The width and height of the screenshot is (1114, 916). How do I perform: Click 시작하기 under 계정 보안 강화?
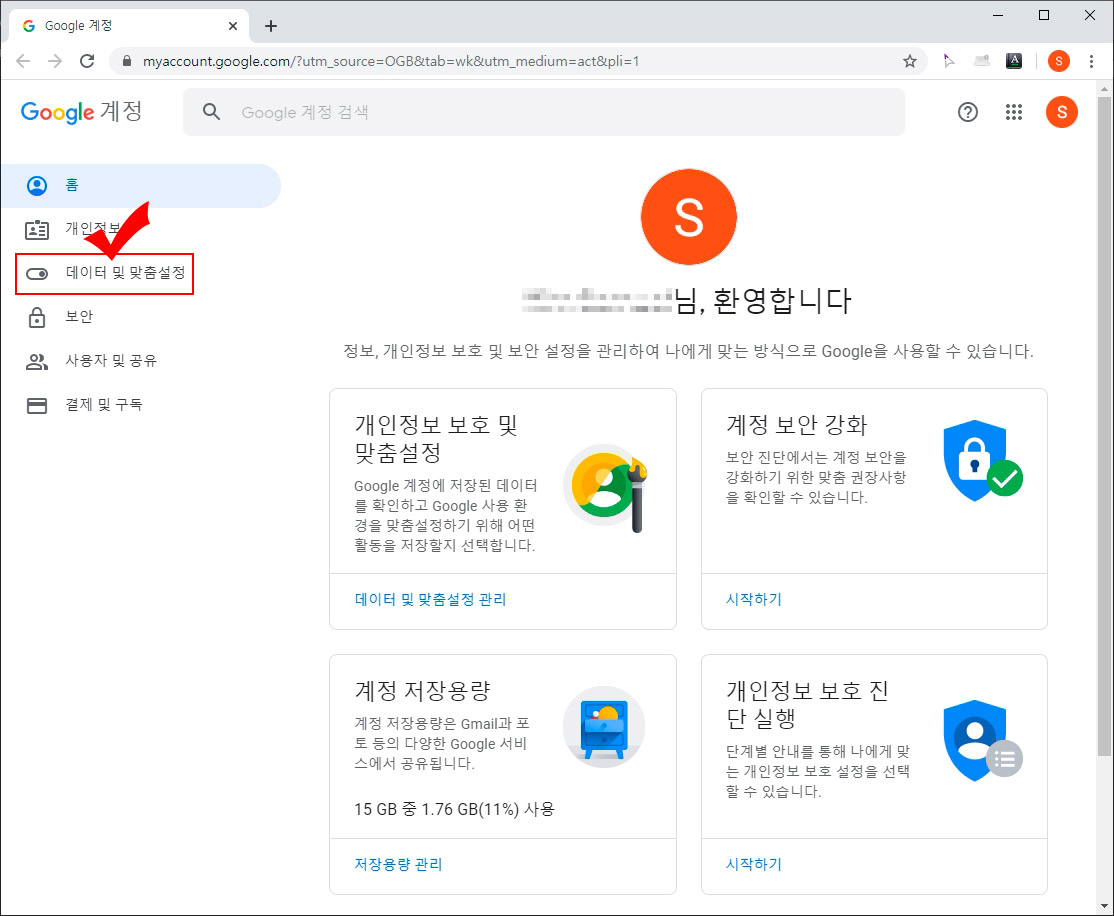pyautogui.click(x=754, y=600)
